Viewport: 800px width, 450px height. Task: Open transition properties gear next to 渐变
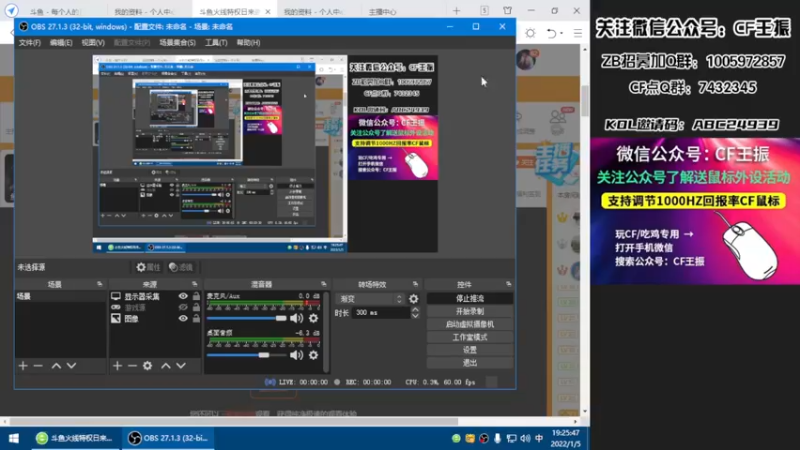click(414, 299)
